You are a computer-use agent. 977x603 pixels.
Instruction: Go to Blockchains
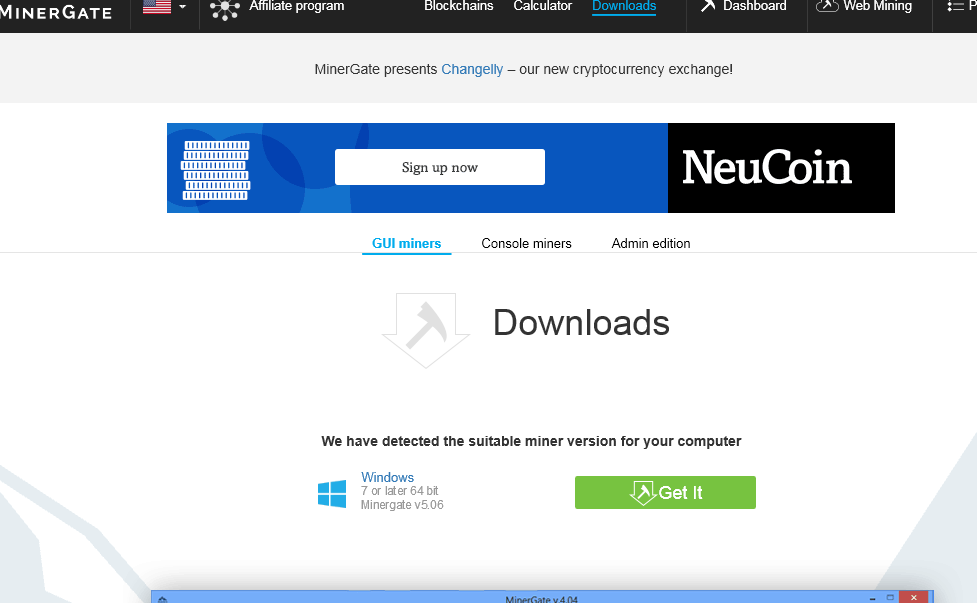click(459, 6)
